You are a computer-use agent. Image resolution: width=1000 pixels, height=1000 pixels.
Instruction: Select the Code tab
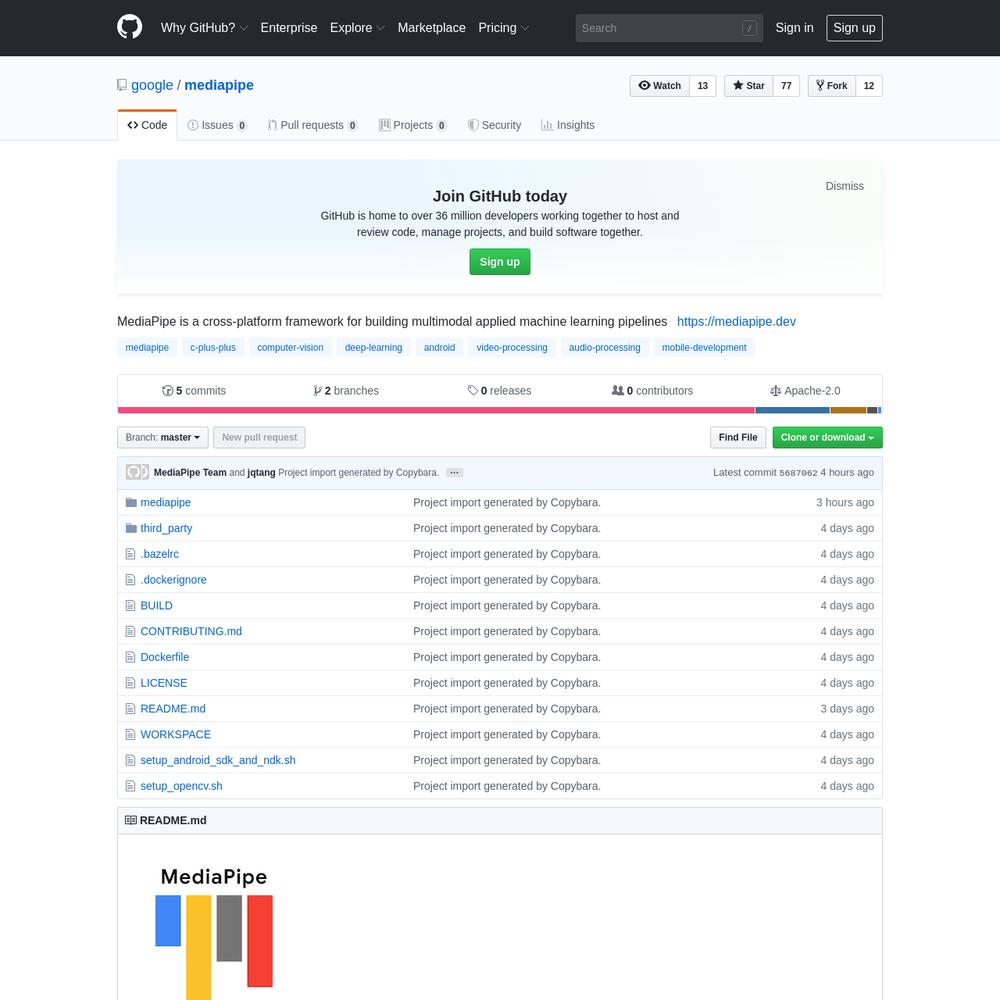147,125
